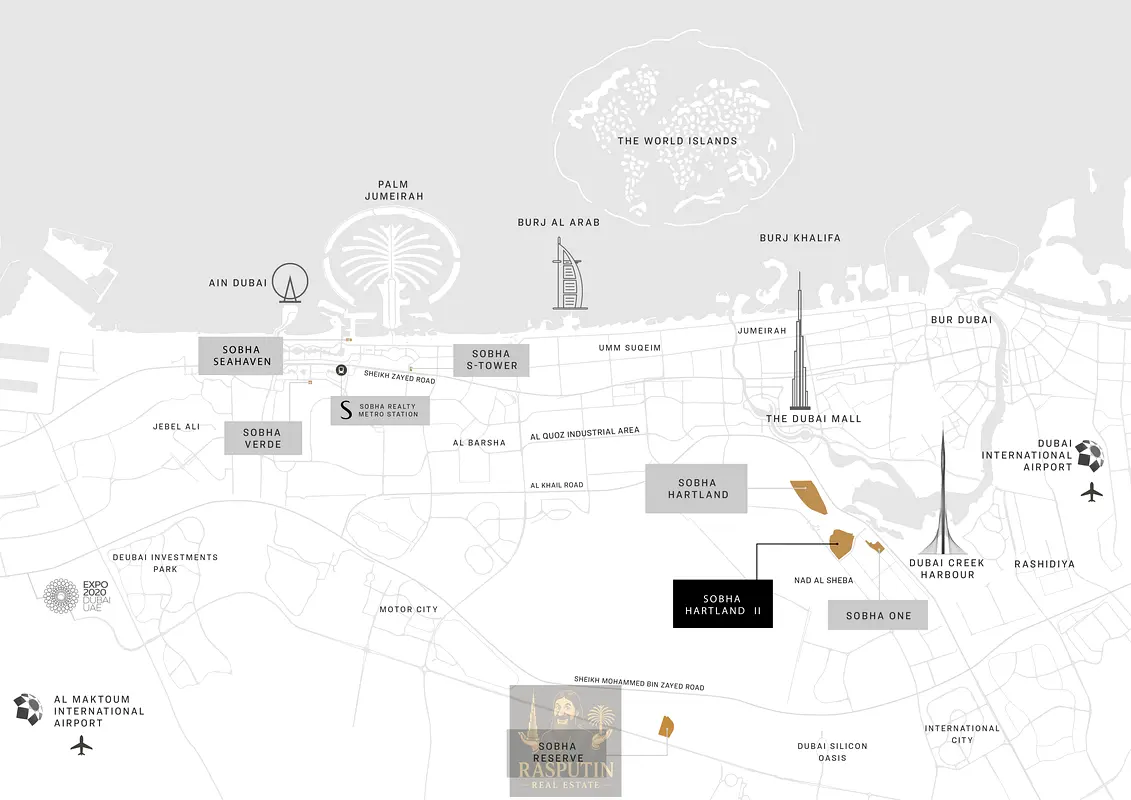Click The Dubai Mall text label
Screen dimensions: 1131x800
point(814,418)
